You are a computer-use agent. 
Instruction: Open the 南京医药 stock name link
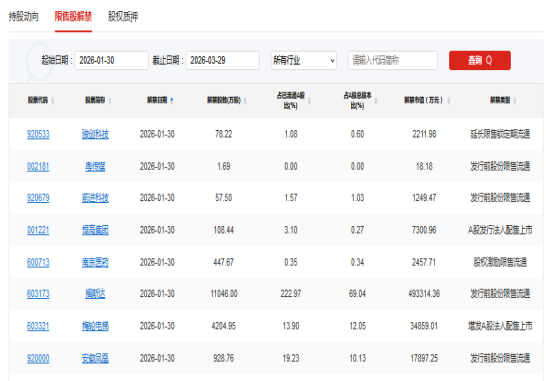95,262
